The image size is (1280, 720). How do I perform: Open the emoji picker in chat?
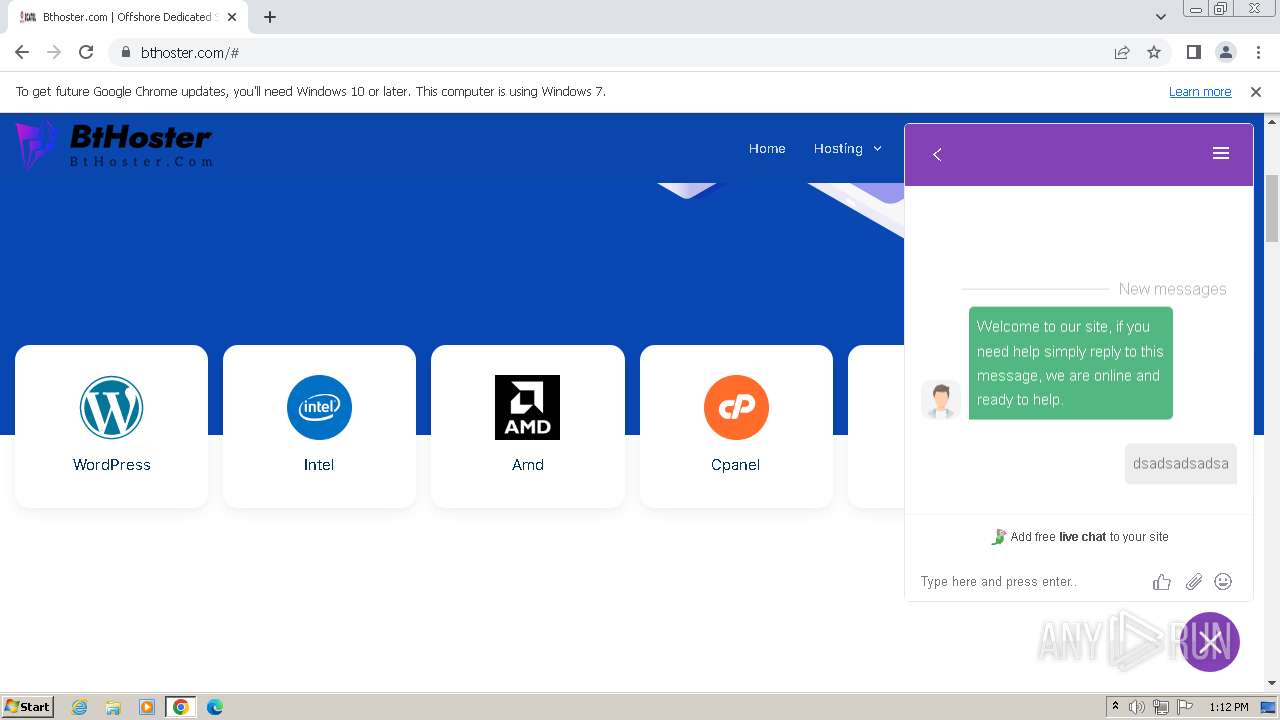point(1223,581)
